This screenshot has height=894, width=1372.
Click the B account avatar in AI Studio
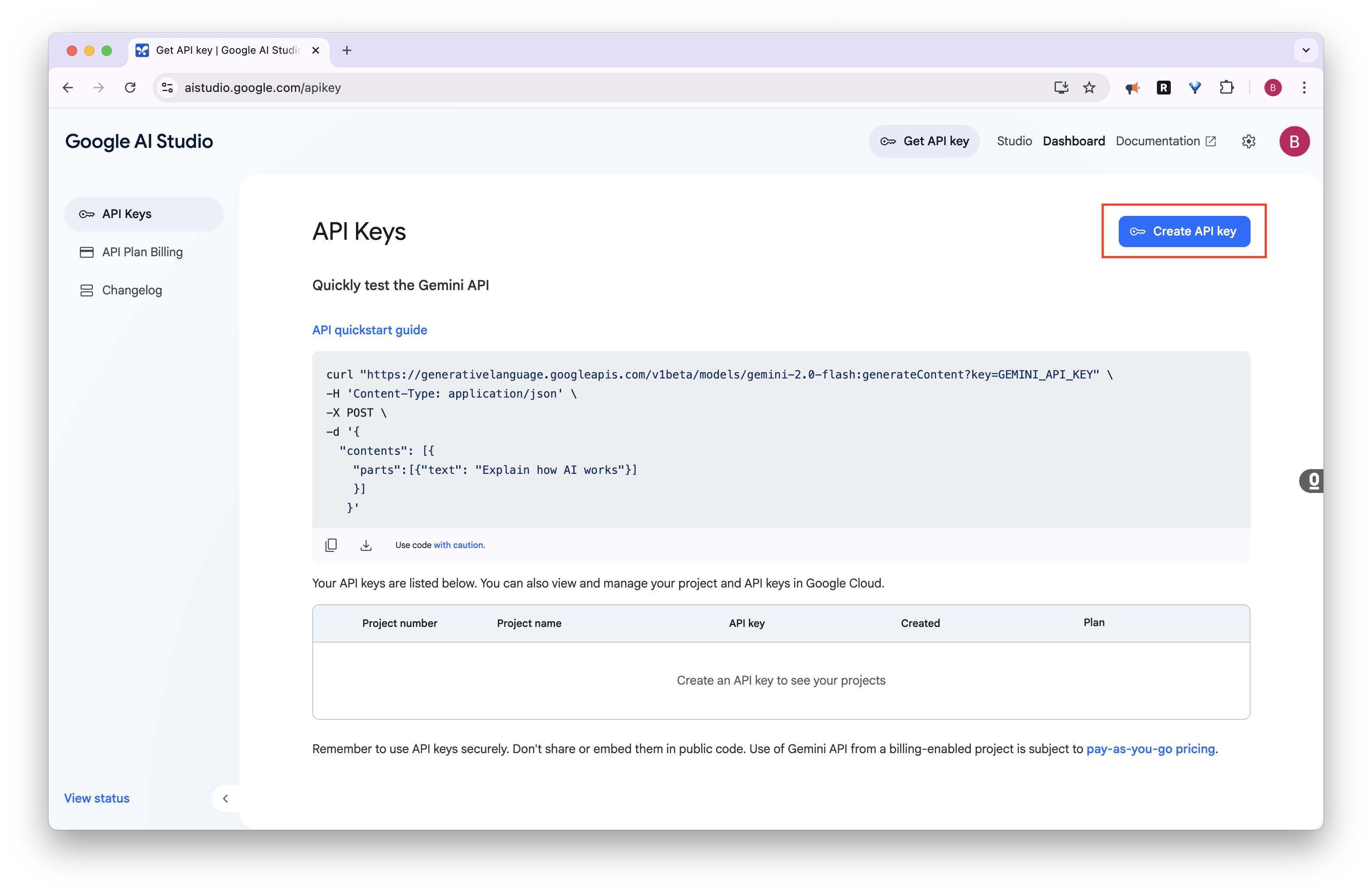click(x=1294, y=141)
